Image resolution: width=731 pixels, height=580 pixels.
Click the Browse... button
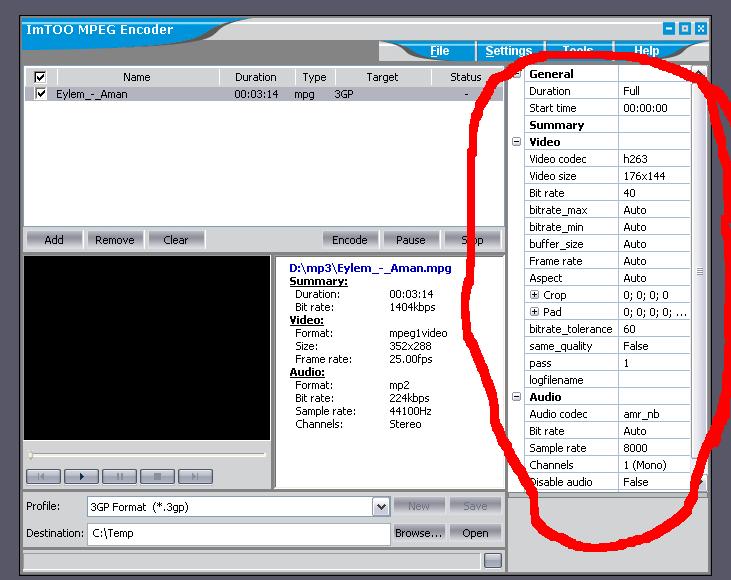point(419,533)
